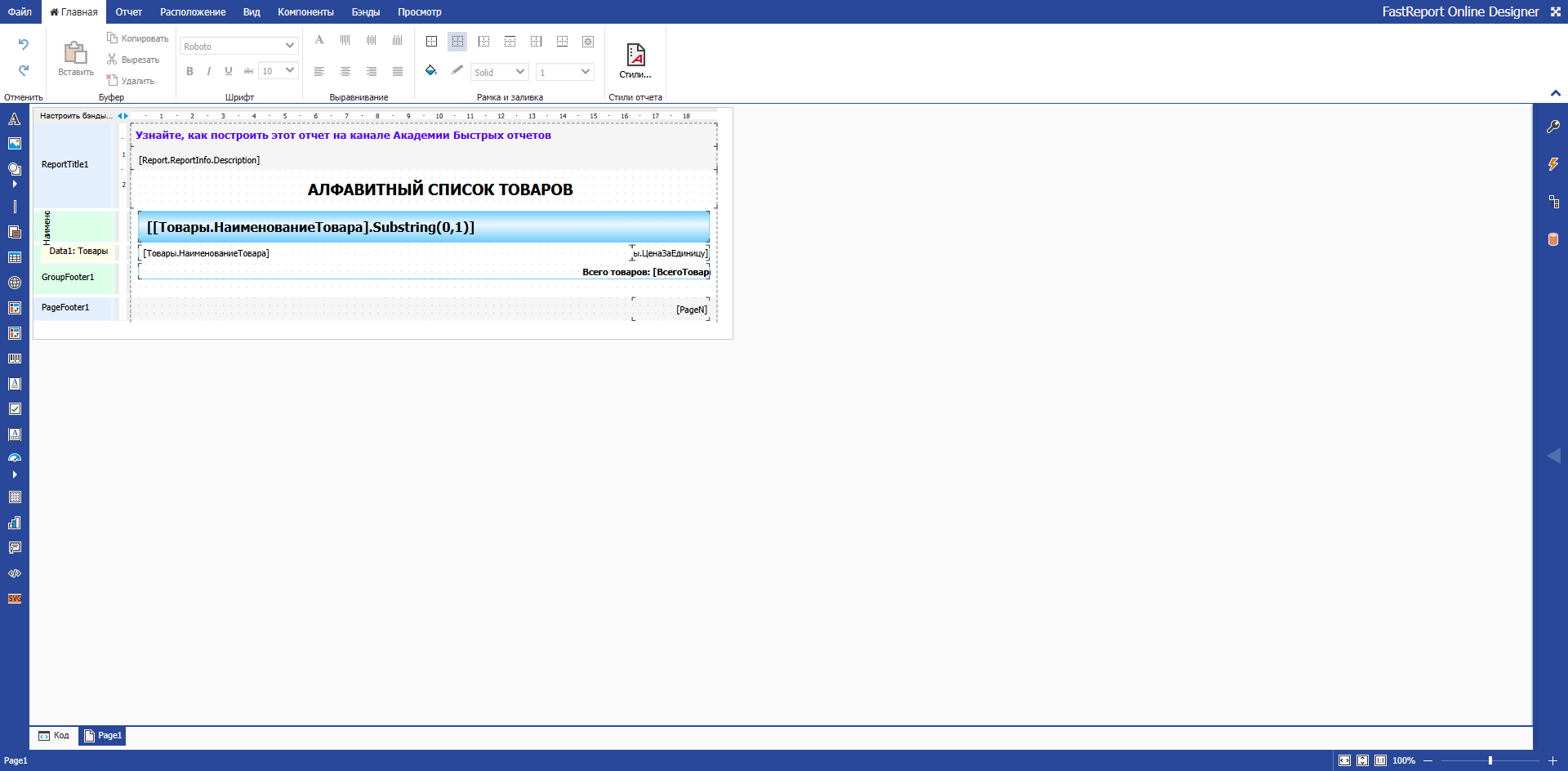The image size is (1568, 771).
Task: Select the Page1 tab
Action: (x=103, y=736)
